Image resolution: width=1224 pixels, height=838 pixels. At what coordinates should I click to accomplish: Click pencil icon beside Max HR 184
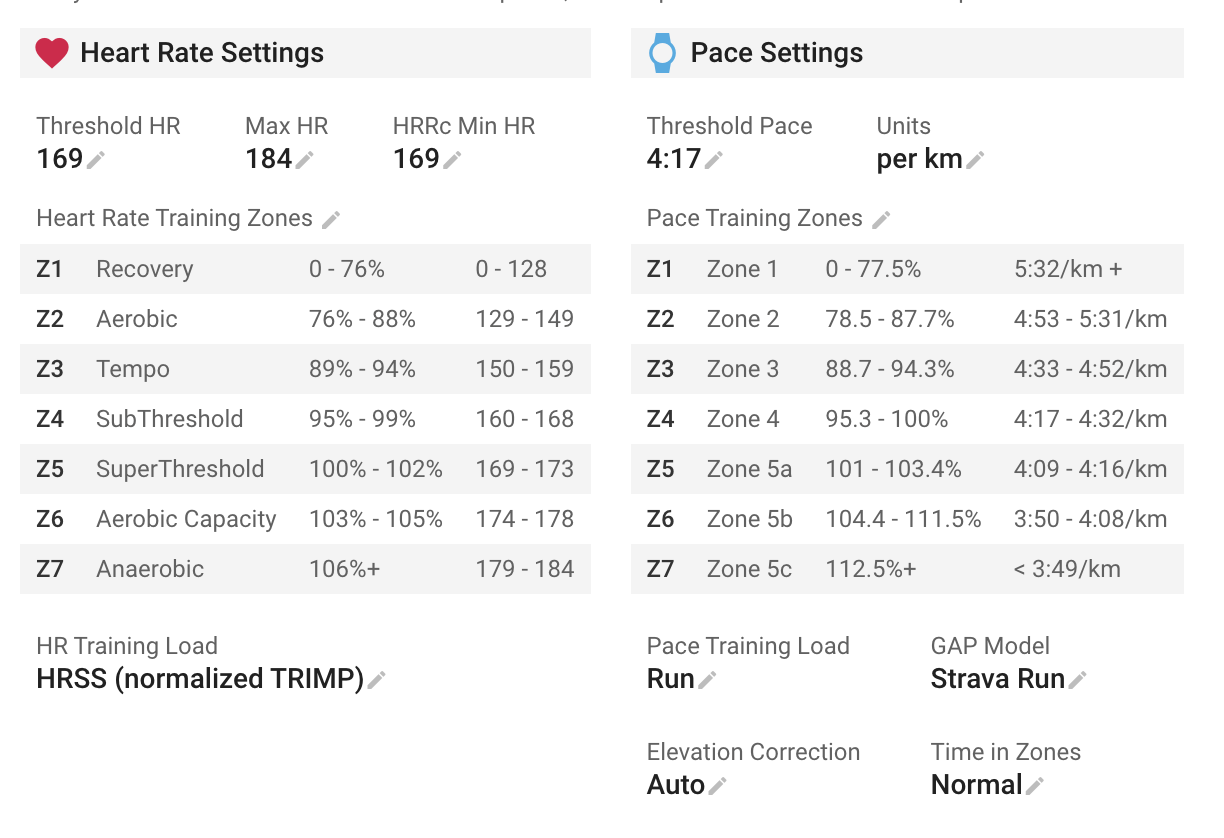305,160
